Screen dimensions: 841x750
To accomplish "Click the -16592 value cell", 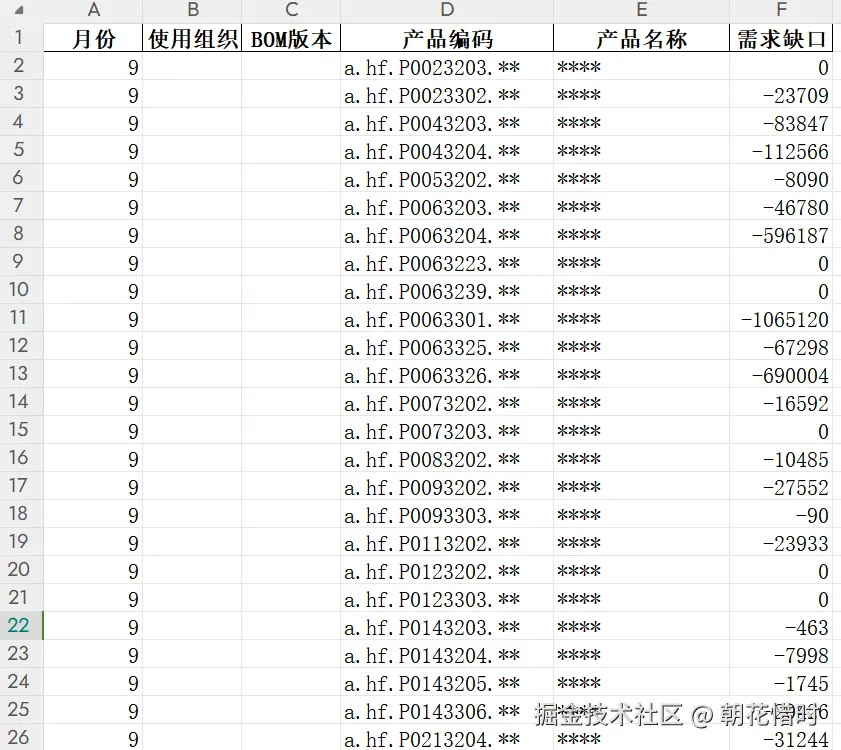I will pyautogui.click(x=781, y=402).
